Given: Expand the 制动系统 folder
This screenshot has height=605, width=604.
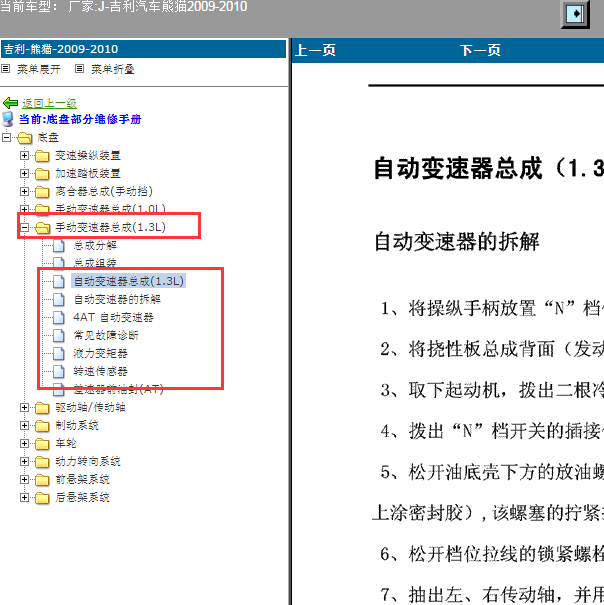Looking at the screenshot, I should 24,426.
